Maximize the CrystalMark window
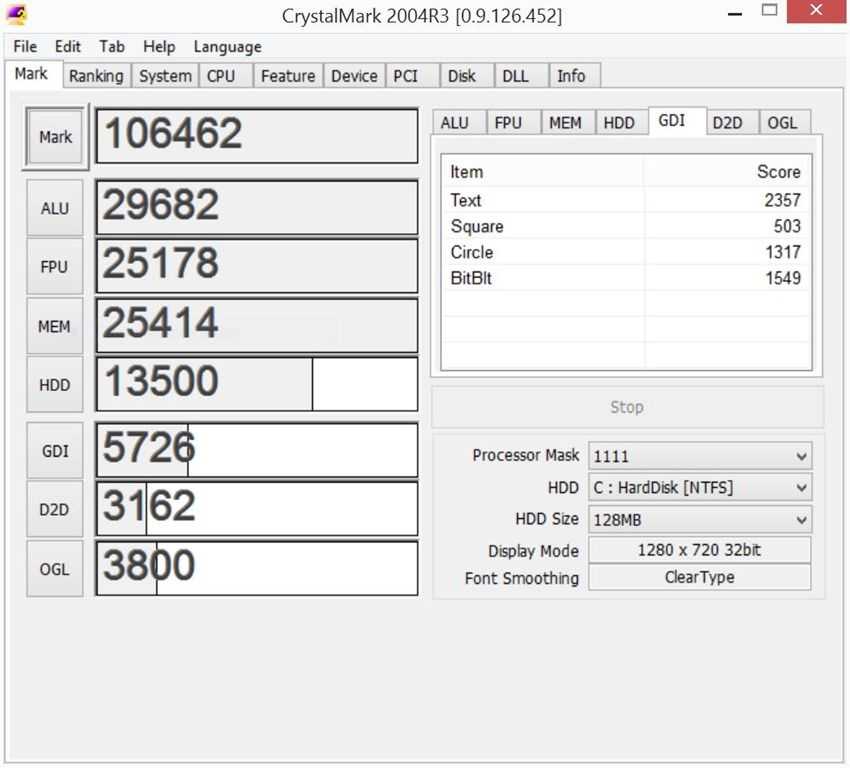The image size is (850, 768). pos(769,10)
